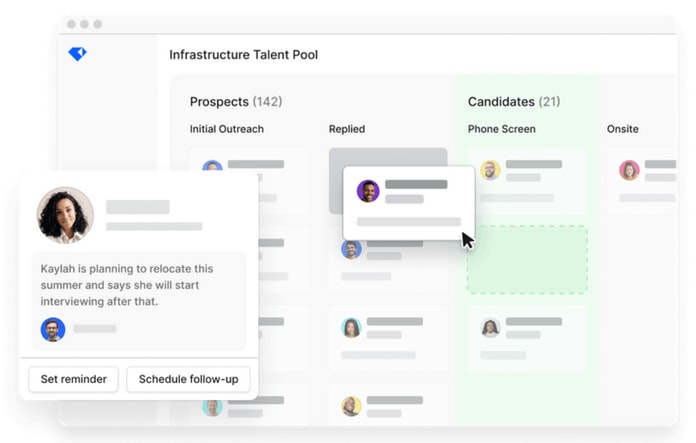Click the Prospects (142) section heading

tap(236, 102)
